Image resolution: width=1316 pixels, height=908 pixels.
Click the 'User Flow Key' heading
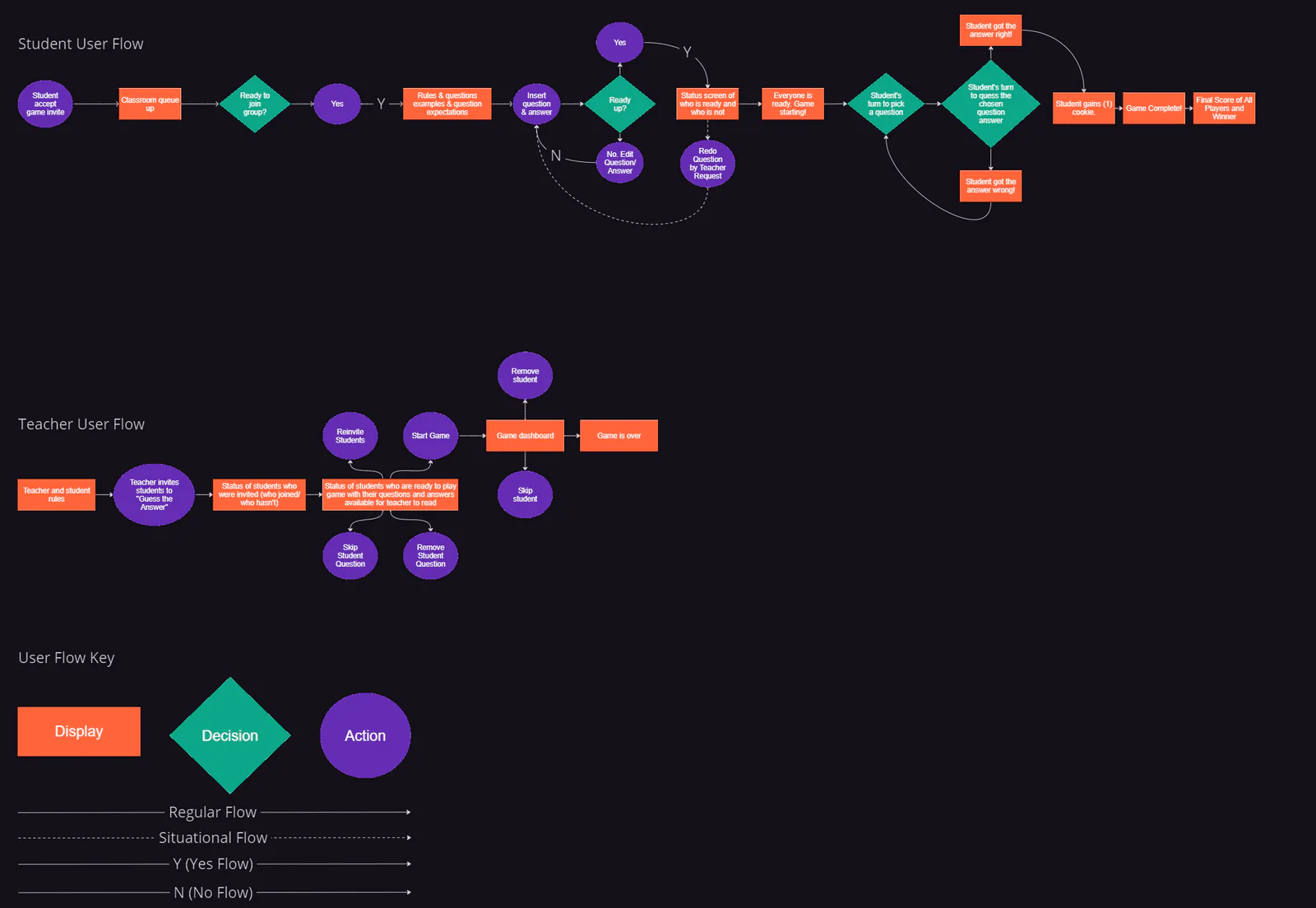pos(67,658)
